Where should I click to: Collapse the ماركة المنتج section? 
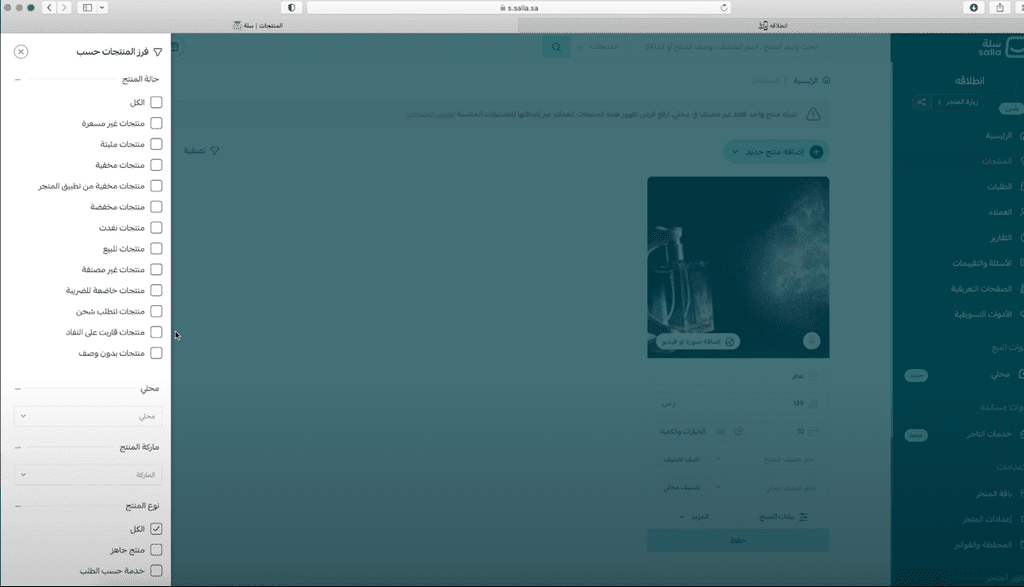18,448
